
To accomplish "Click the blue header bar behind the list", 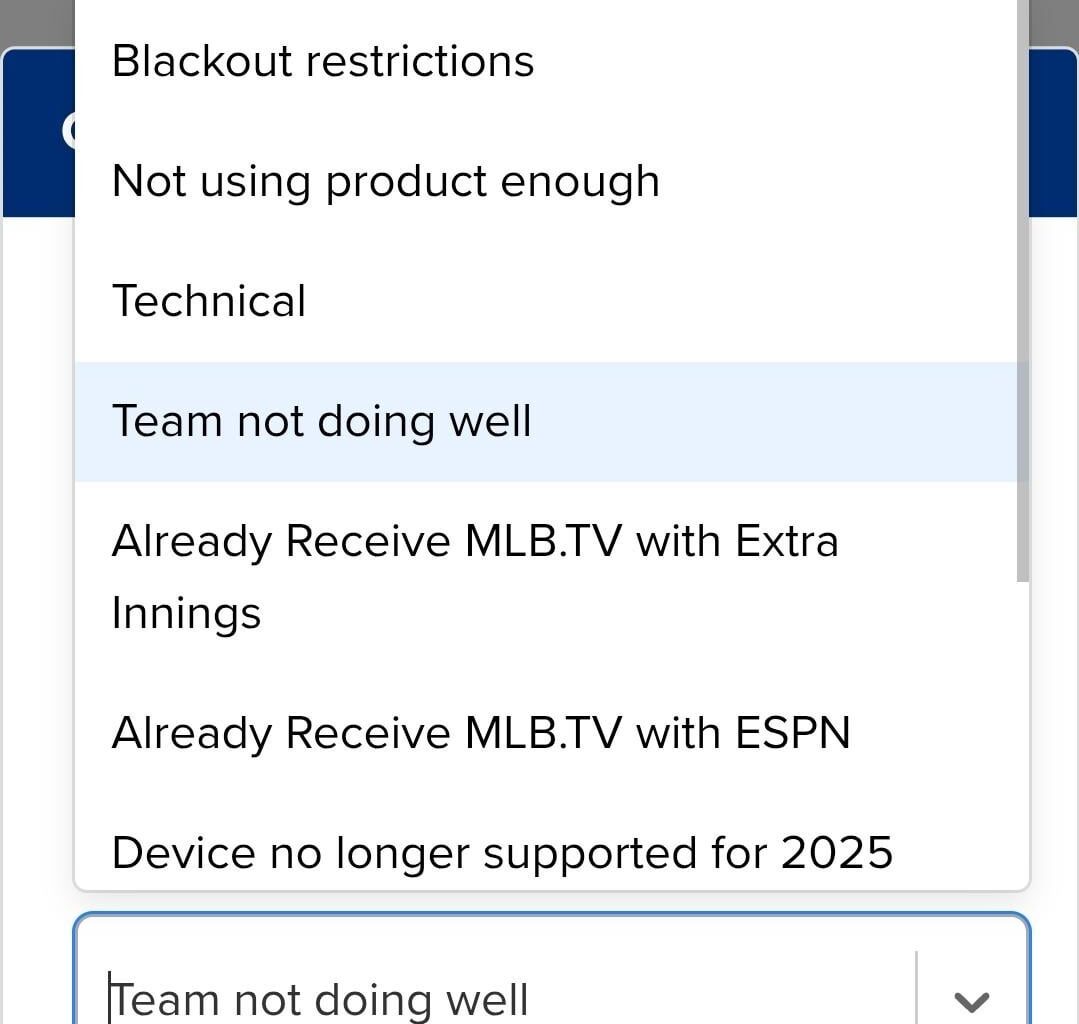I will point(1054,130).
